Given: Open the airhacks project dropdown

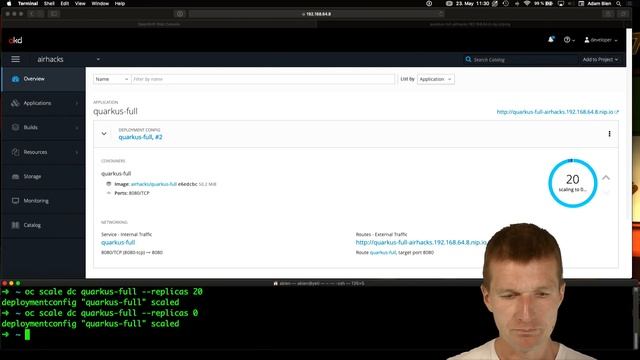Looking at the screenshot, I should [x=69, y=59].
